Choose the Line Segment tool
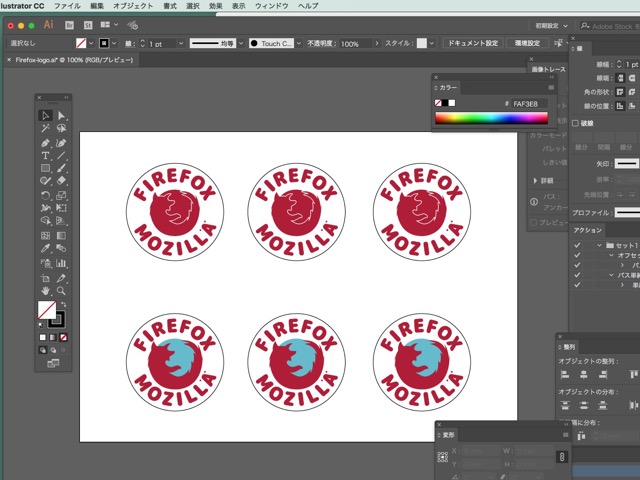 pyautogui.click(x=61, y=156)
